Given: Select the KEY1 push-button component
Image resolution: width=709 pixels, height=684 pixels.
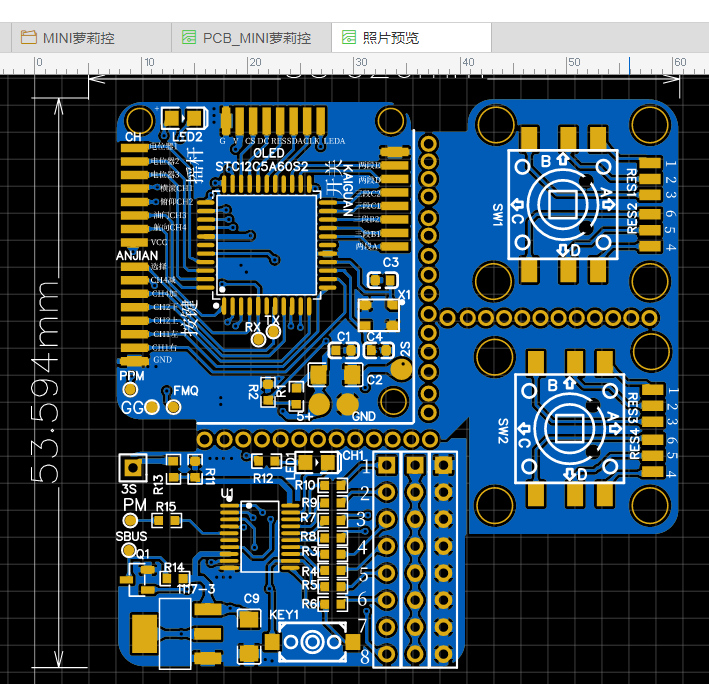Looking at the screenshot, I should point(311,640).
